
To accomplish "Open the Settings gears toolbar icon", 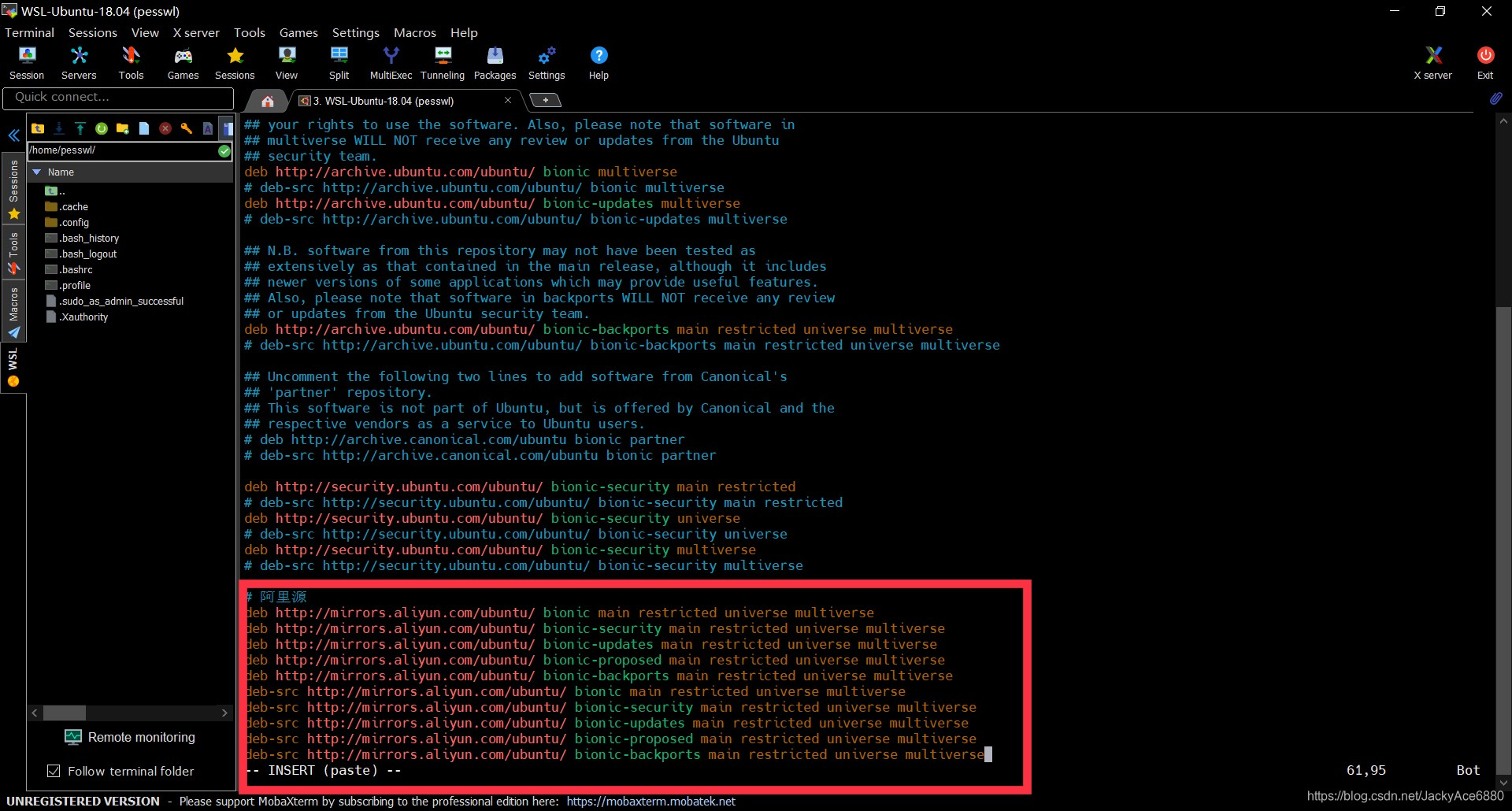I will 547,63.
